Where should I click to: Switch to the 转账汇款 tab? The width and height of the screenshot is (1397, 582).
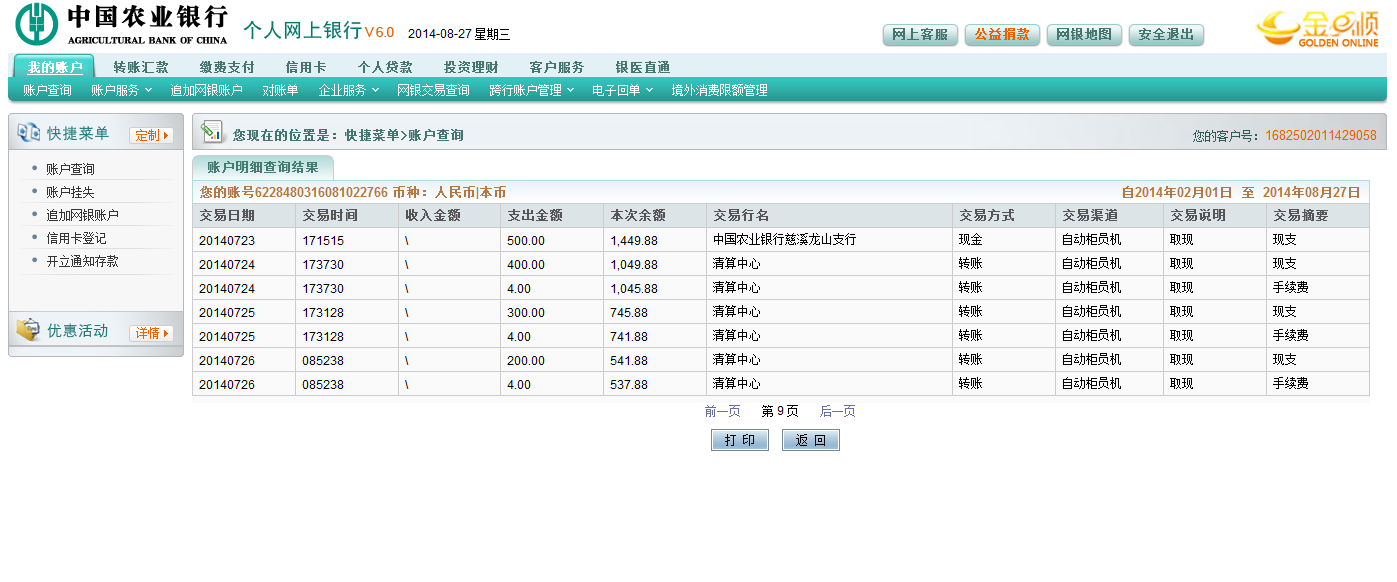click(x=141, y=67)
